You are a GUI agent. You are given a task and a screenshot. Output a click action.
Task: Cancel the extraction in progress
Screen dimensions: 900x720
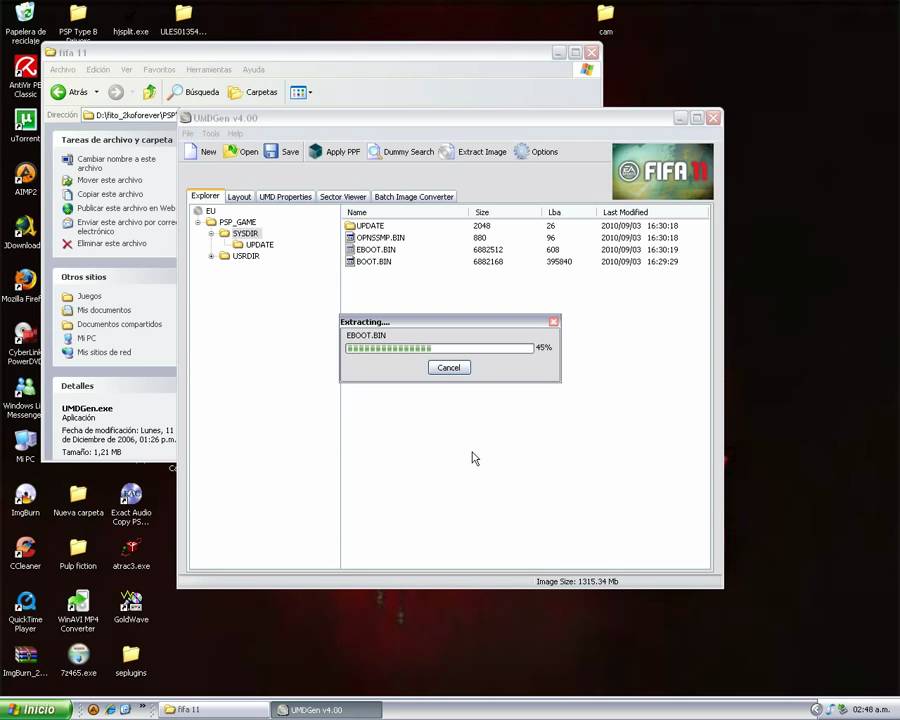449,367
